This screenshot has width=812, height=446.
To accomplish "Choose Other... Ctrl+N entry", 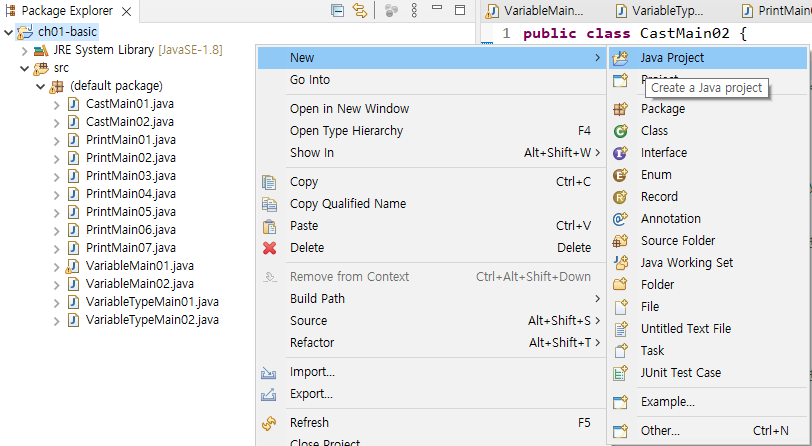I will click(x=707, y=431).
